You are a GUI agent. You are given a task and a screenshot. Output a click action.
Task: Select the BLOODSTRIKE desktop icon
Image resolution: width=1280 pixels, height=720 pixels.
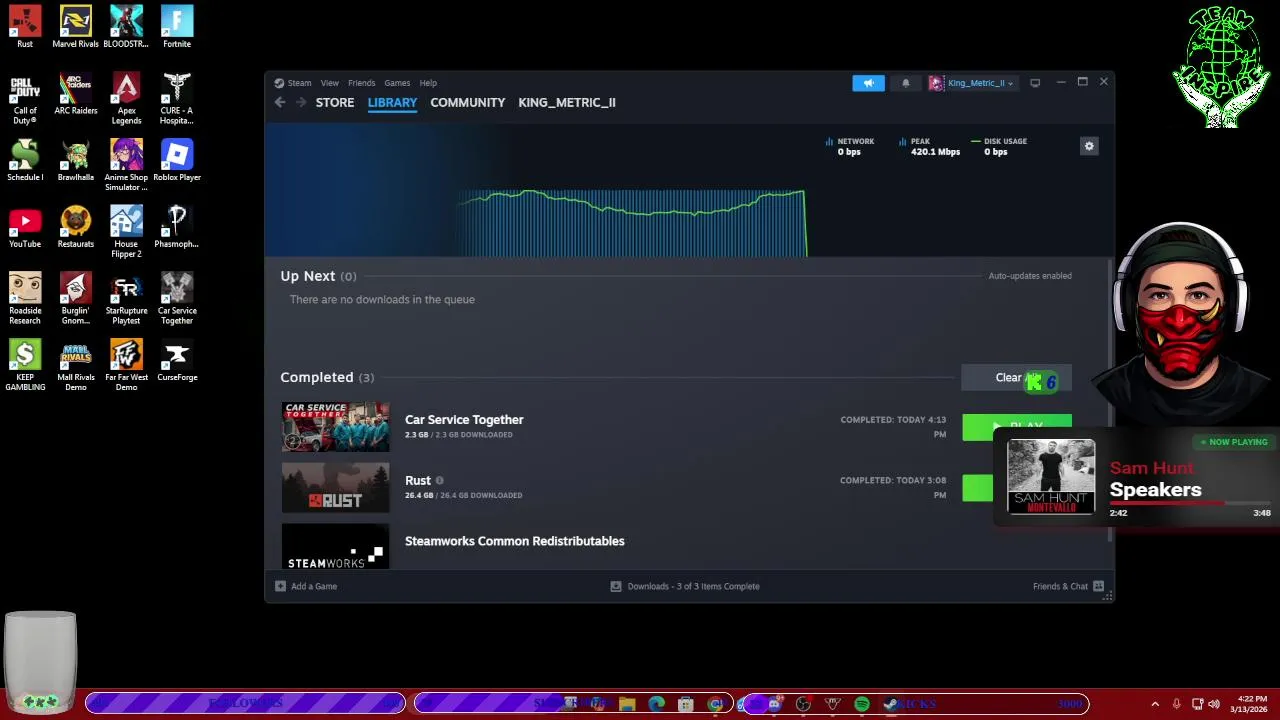click(126, 27)
